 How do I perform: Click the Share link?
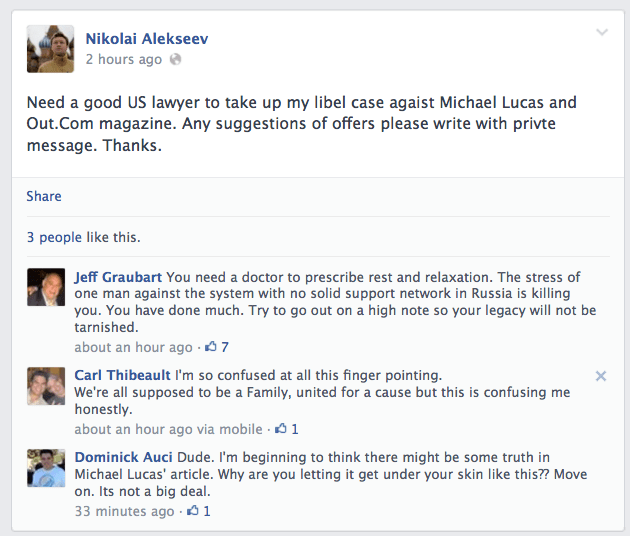[44, 196]
